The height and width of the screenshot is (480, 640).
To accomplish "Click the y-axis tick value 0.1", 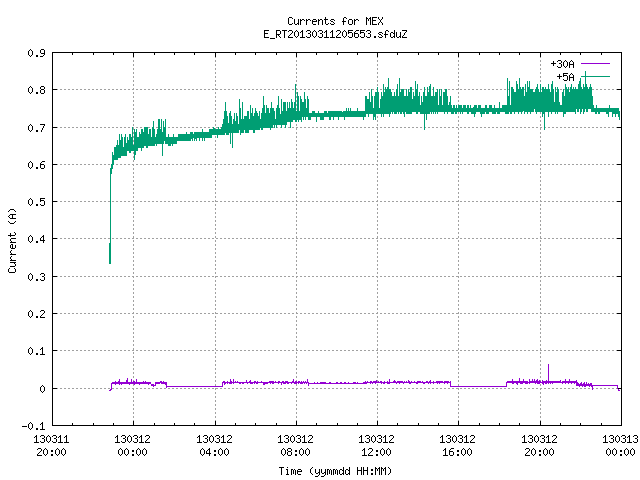I will tap(36, 351).
